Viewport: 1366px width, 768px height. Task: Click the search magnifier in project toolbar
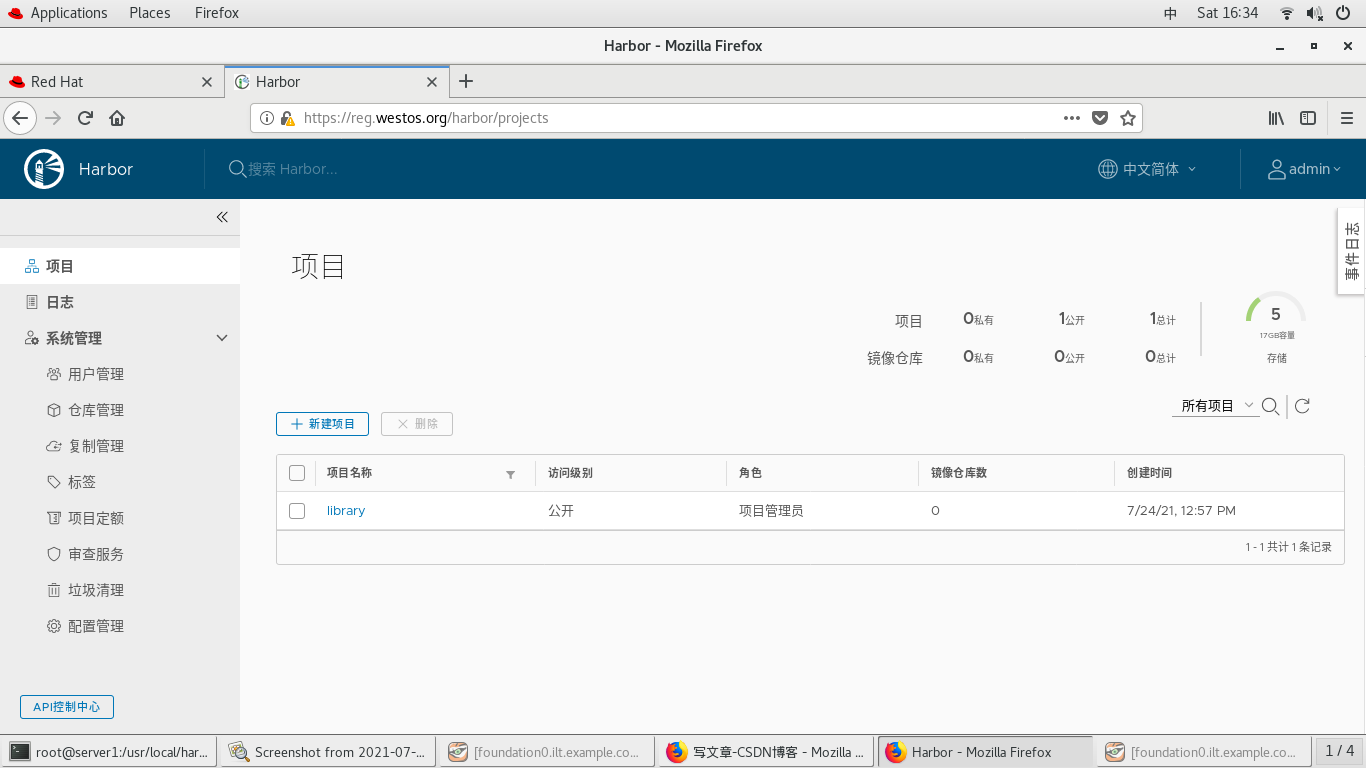click(x=1270, y=406)
